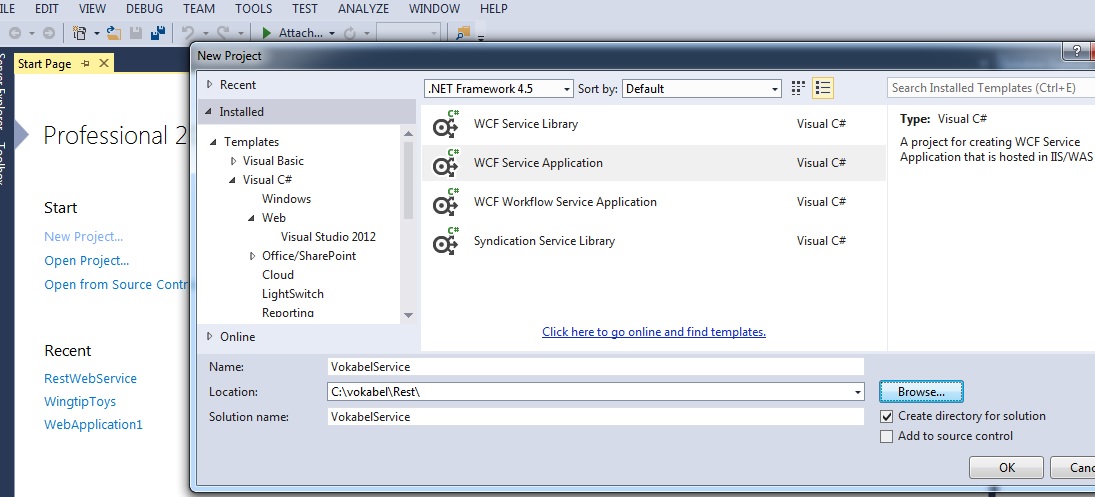This screenshot has height=497, width=1095.
Task: Open the Location path dropdown arrow
Action: 858,392
